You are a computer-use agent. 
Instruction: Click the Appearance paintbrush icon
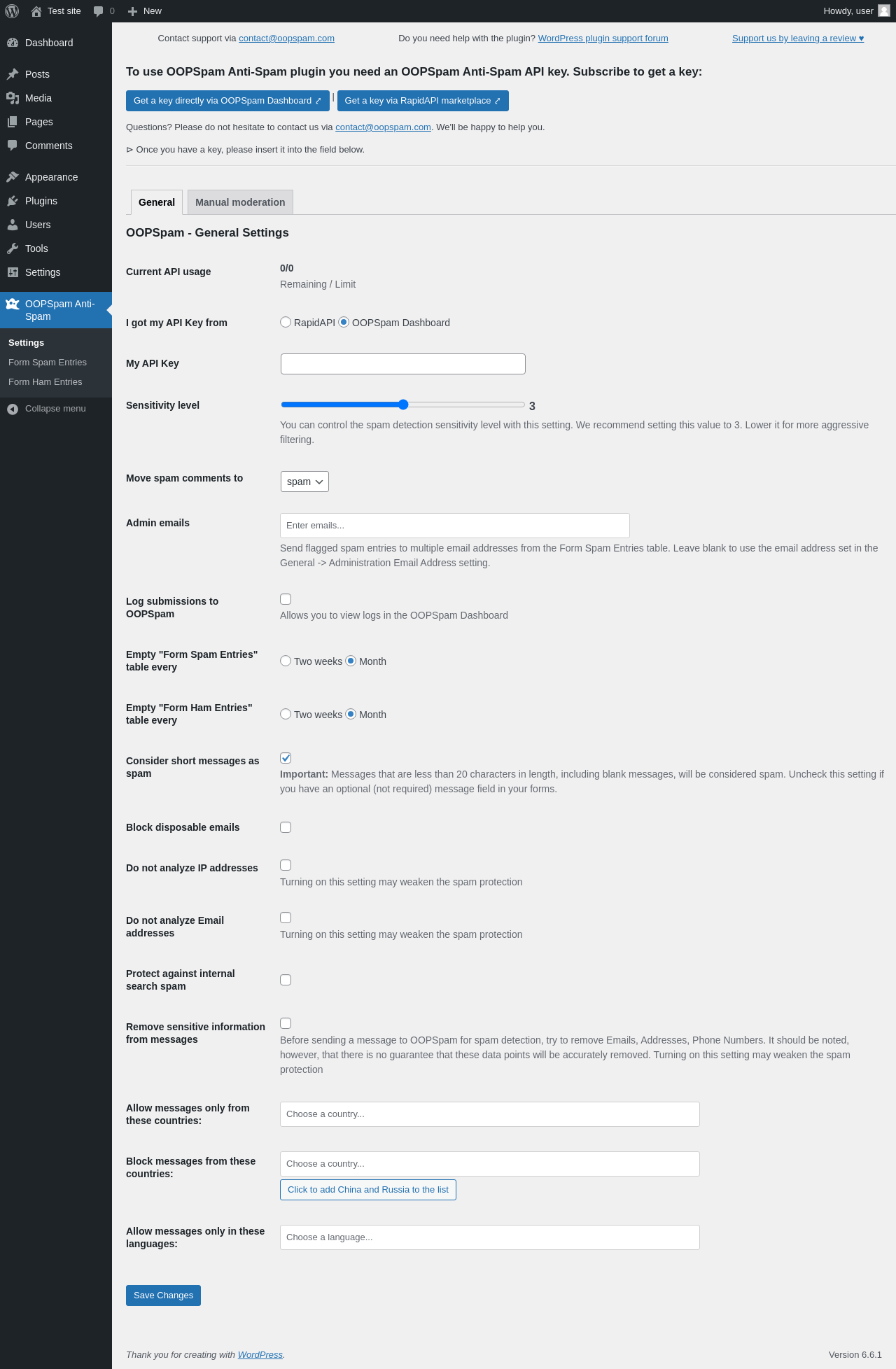(x=13, y=177)
